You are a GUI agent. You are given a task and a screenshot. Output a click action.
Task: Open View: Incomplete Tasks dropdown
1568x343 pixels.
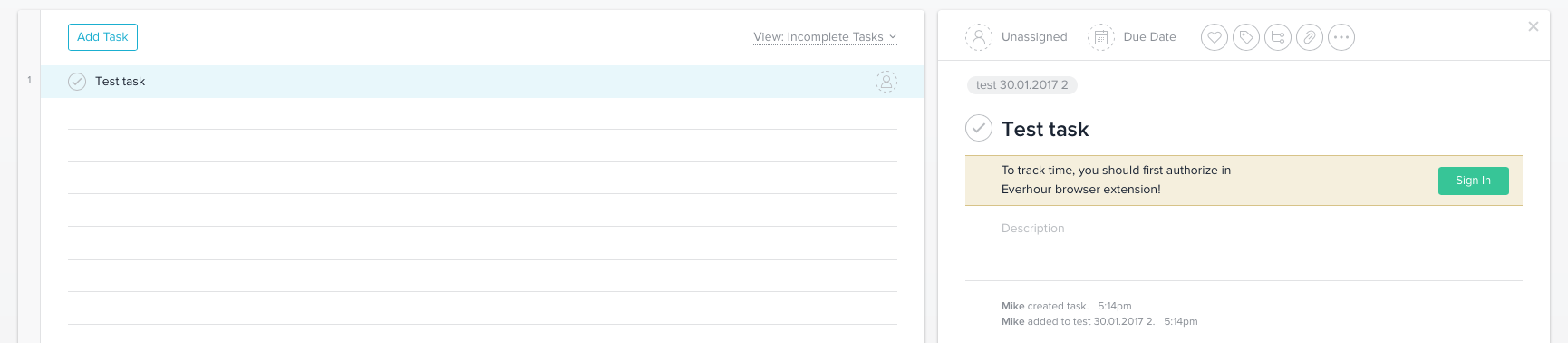click(825, 37)
